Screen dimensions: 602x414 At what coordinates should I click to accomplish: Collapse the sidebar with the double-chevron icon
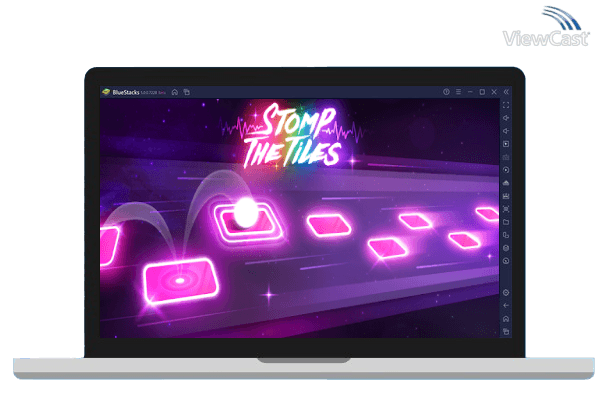(x=506, y=92)
